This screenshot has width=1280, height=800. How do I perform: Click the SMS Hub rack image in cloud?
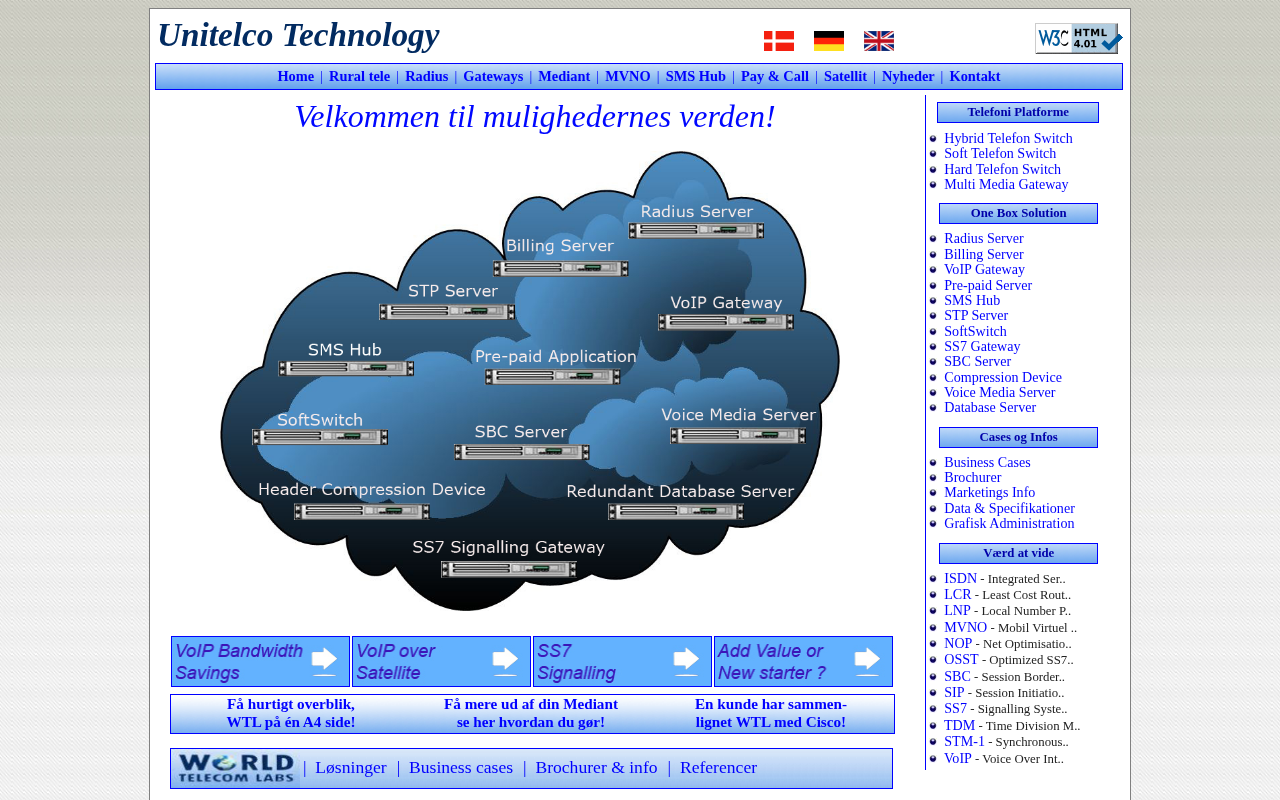click(346, 368)
